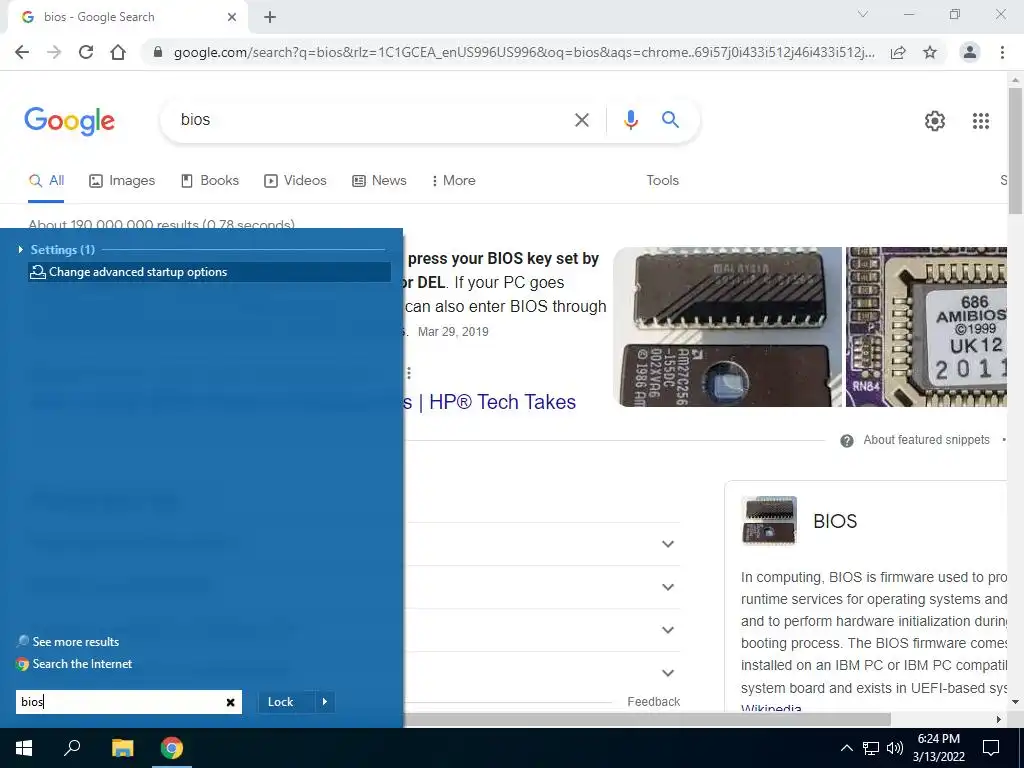Screen dimensions: 1024x768
Task: Switch to Images results tab
Action: tap(122, 181)
